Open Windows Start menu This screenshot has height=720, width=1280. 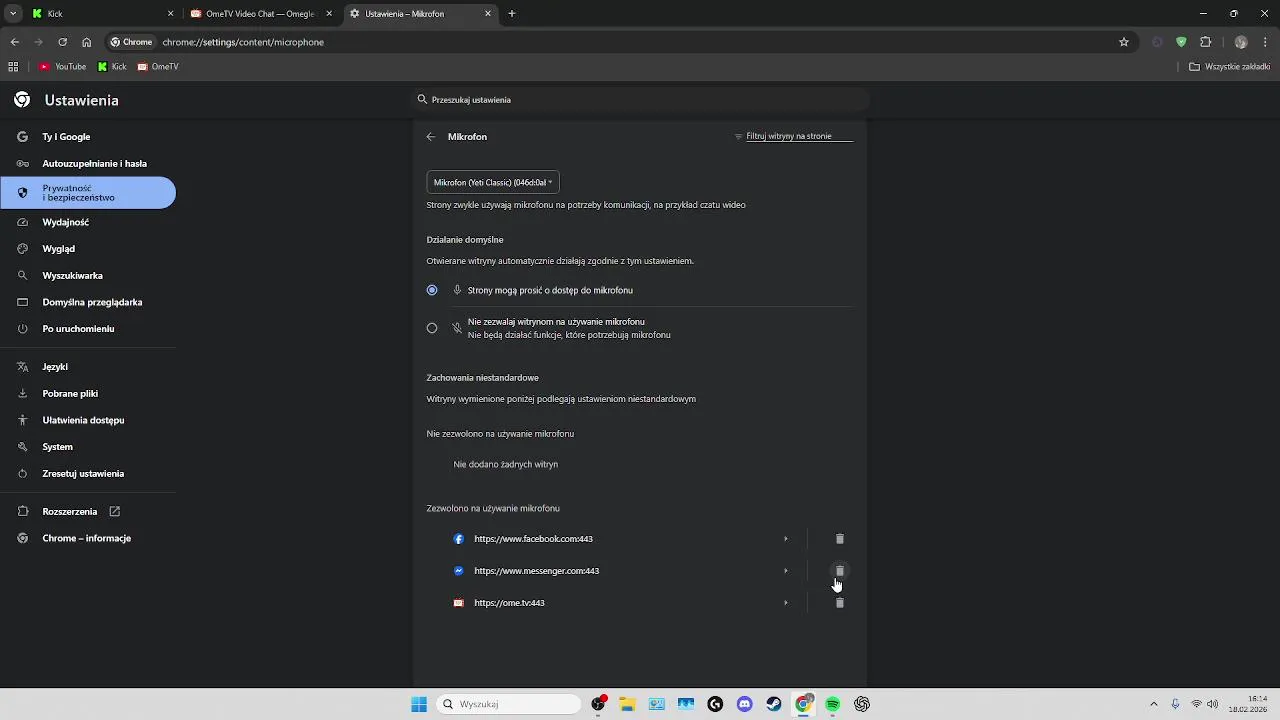419,704
